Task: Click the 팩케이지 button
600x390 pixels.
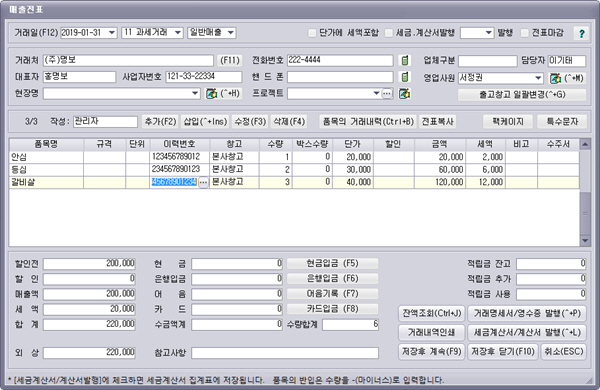Action: click(508, 122)
